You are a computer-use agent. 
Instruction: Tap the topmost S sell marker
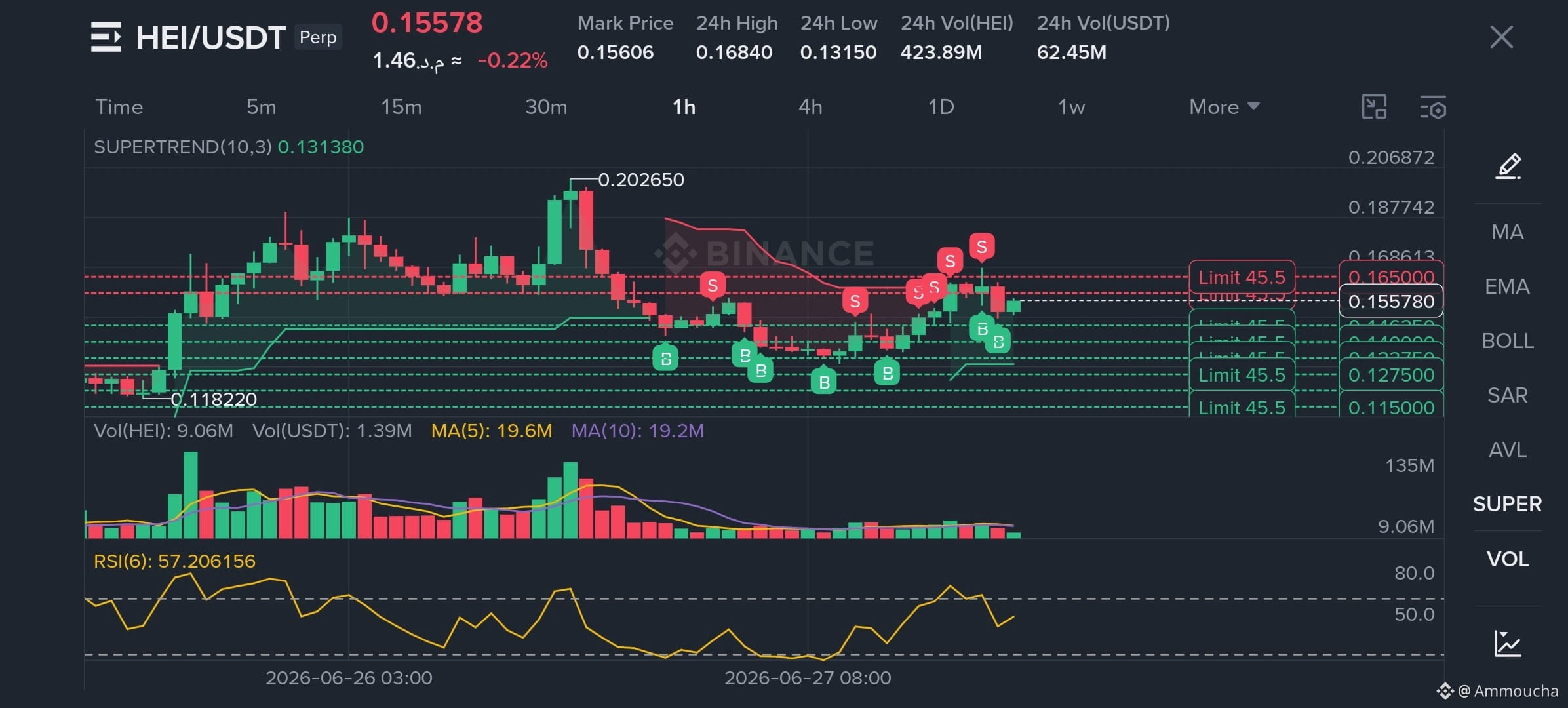pyautogui.click(x=981, y=246)
